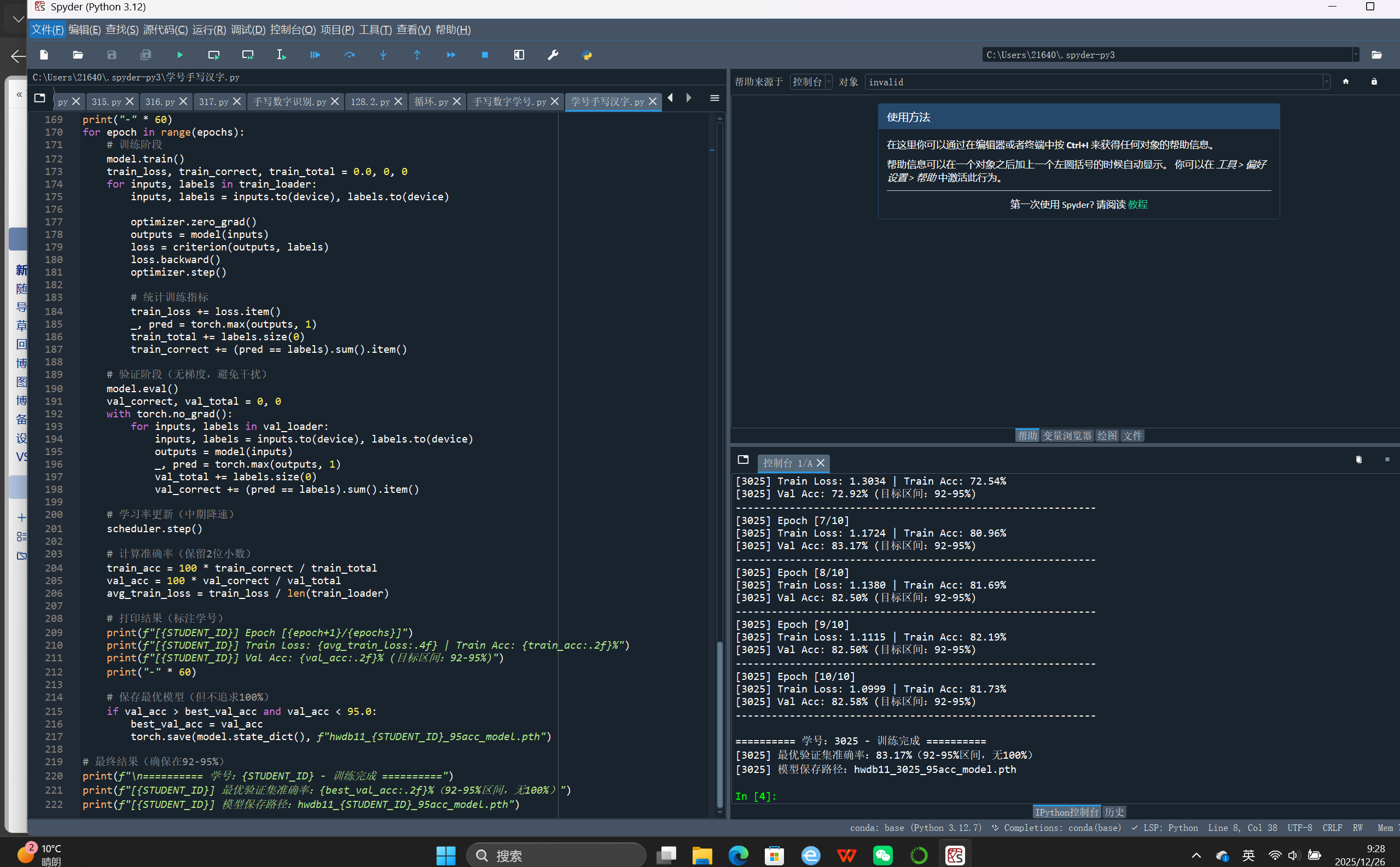Open the 运行(R) menu
The image size is (1400, 867).
209,30
